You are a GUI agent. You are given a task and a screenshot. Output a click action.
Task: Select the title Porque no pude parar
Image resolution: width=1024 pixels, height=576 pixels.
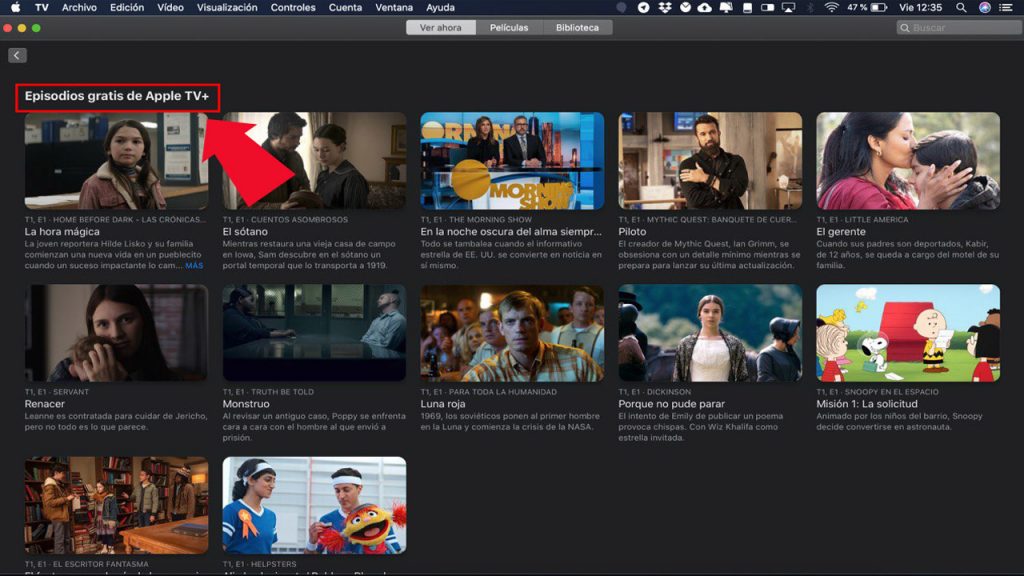(671, 404)
